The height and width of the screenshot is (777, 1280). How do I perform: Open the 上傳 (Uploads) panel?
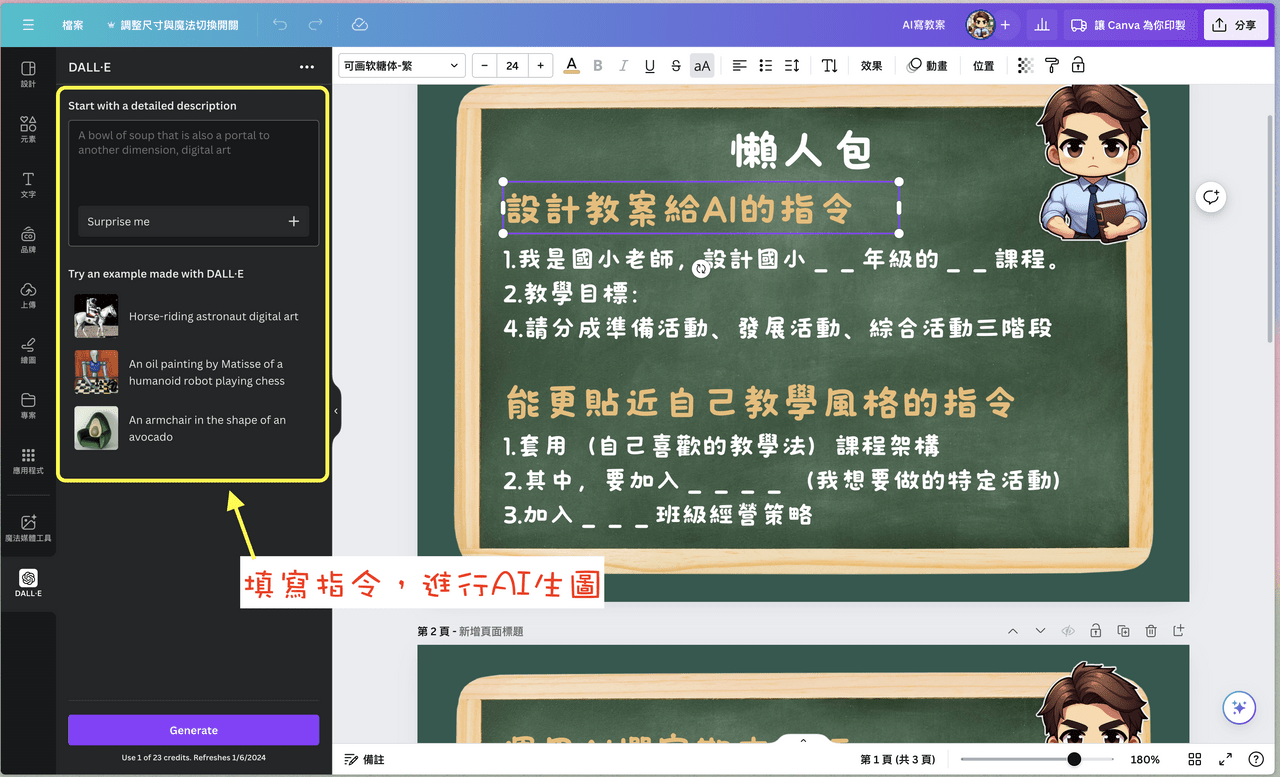coord(28,294)
